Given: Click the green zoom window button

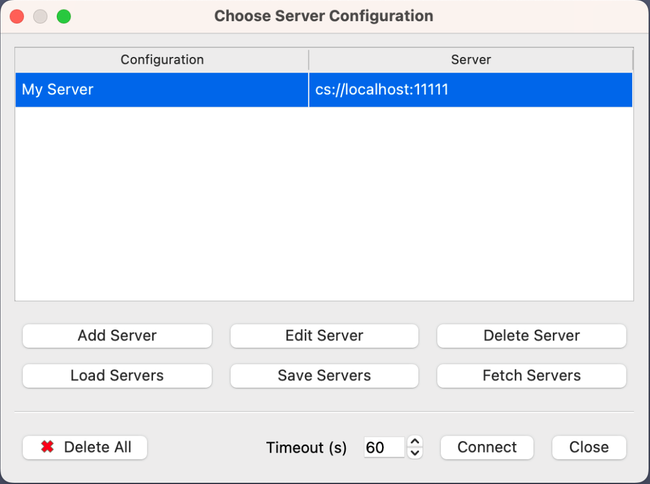Looking at the screenshot, I should (x=64, y=17).
